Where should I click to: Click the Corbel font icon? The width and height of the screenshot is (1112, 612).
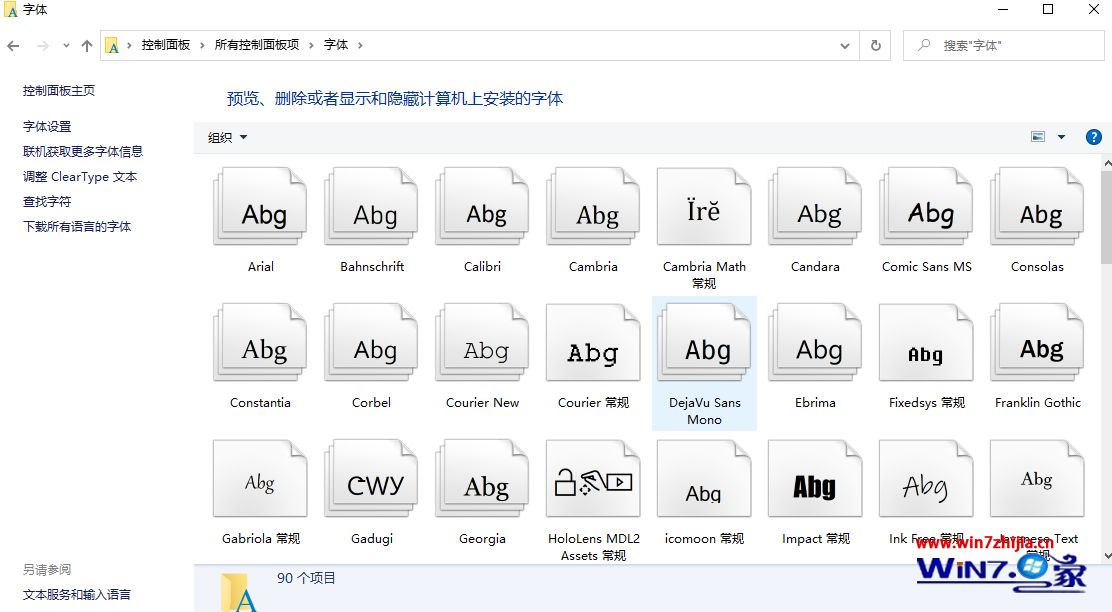pyautogui.click(x=371, y=343)
